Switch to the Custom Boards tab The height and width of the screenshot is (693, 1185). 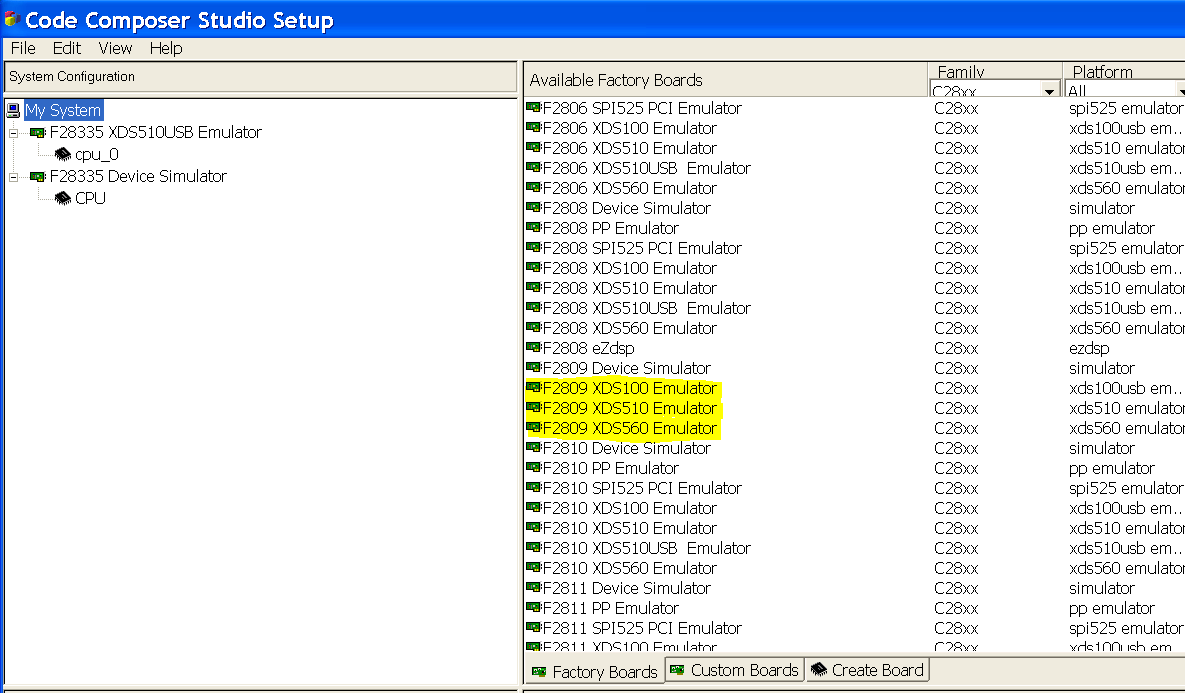pos(734,670)
